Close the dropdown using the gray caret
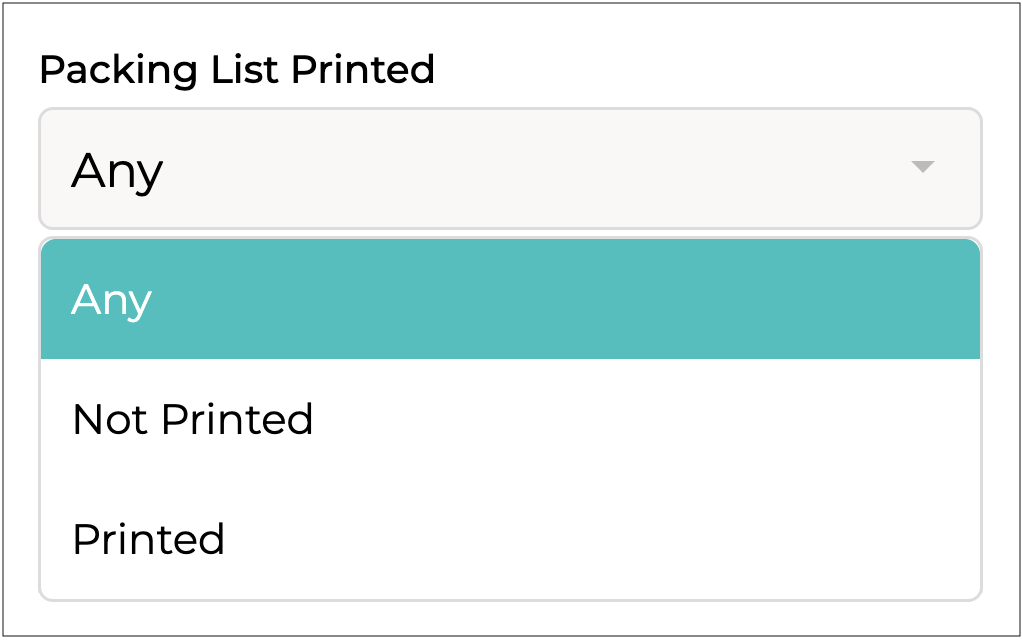Viewport: 1022px width, 640px height. pos(922,167)
